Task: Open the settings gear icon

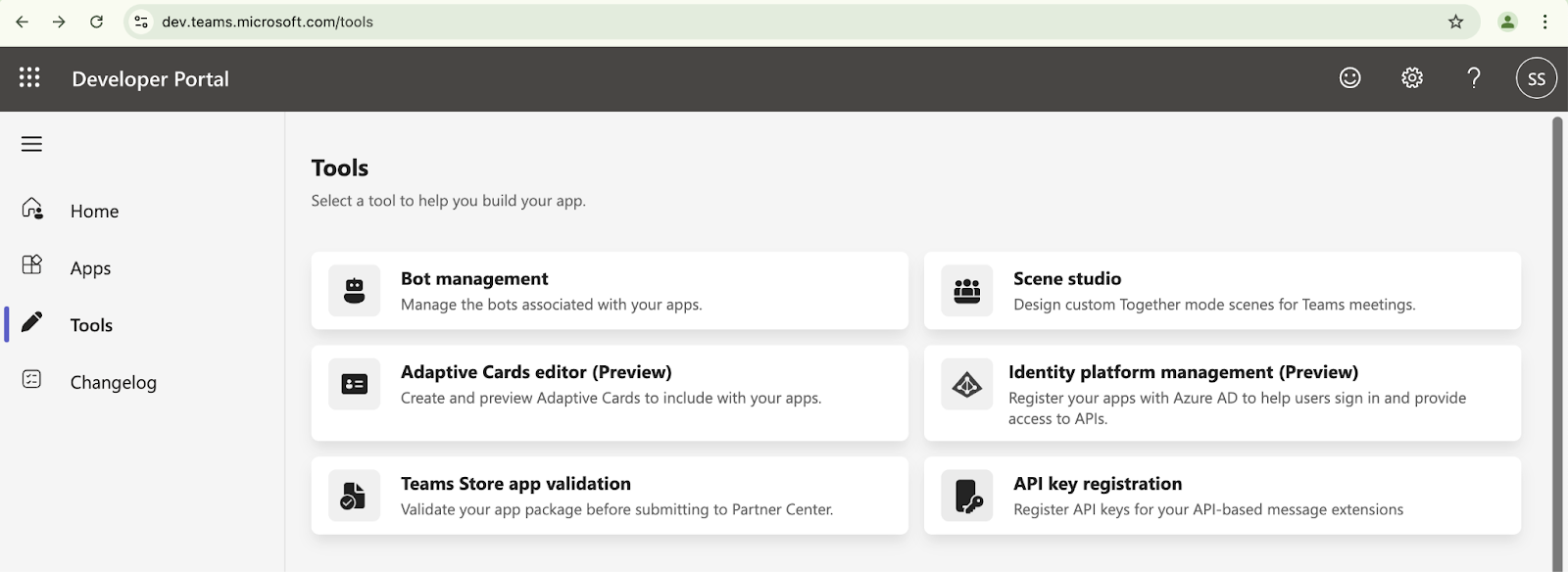Action: pos(1412,78)
